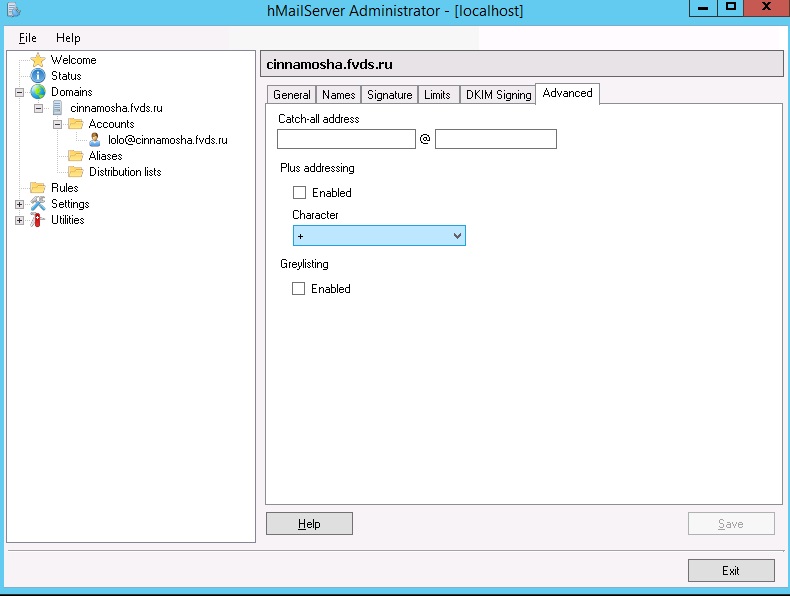Switch to the DKIM Signing tab
Screen dimensions: 790x596
tap(498, 95)
